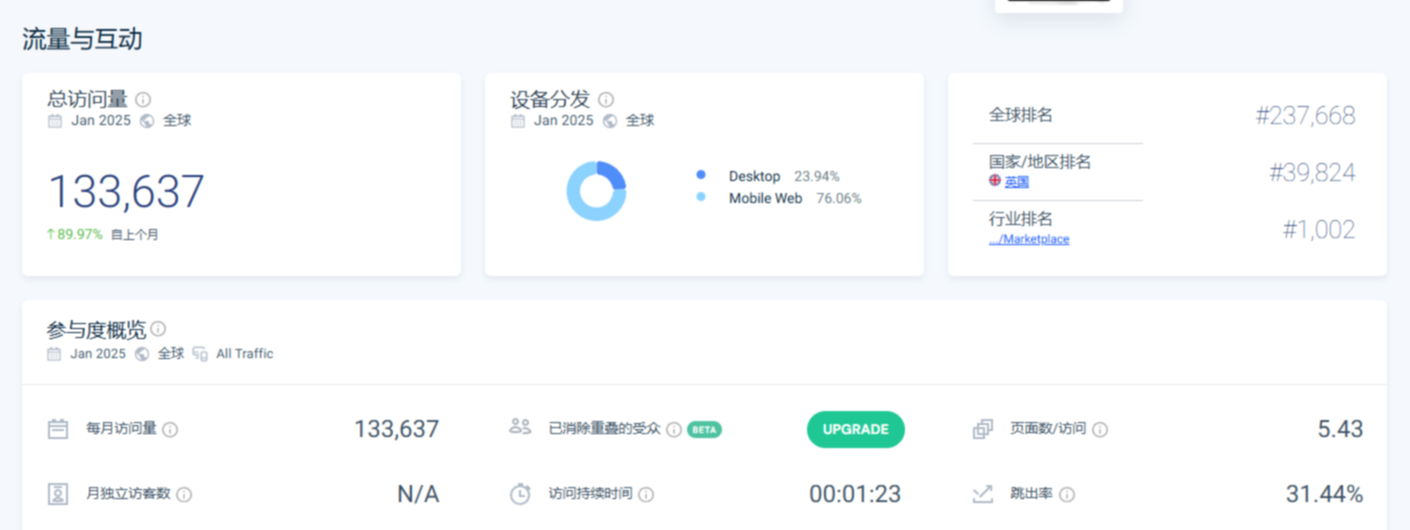Click info icon next to 访问持续时间
The height and width of the screenshot is (530, 1410).
point(646,494)
